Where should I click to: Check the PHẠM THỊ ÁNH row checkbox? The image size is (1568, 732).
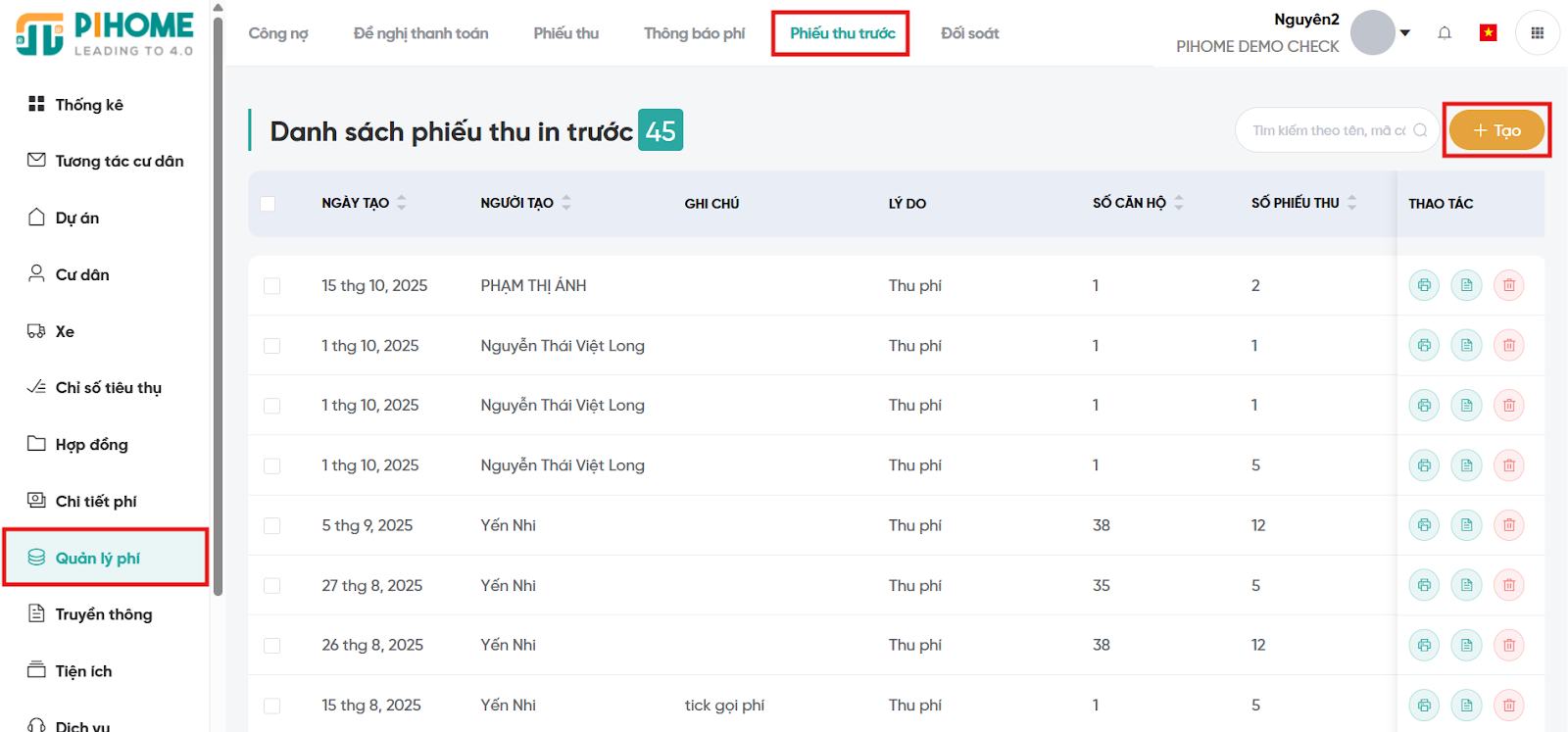(272, 286)
